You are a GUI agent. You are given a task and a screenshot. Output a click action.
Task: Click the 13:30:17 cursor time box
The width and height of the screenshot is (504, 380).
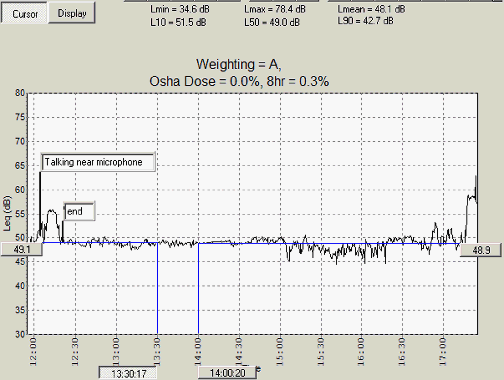pyautogui.click(x=128, y=373)
